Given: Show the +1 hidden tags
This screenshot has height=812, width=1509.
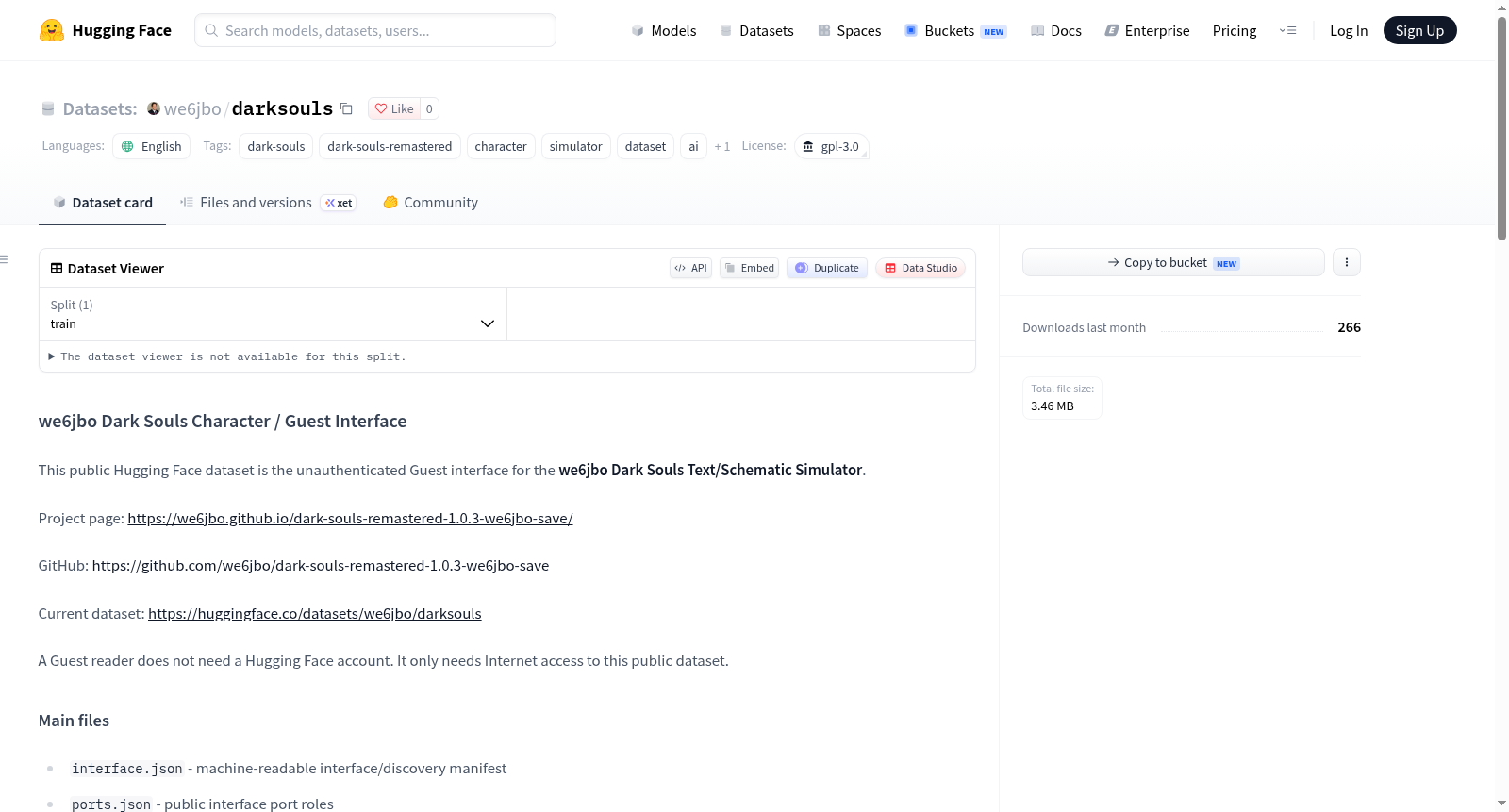Looking at the screenshot, I should click(722, 146).
